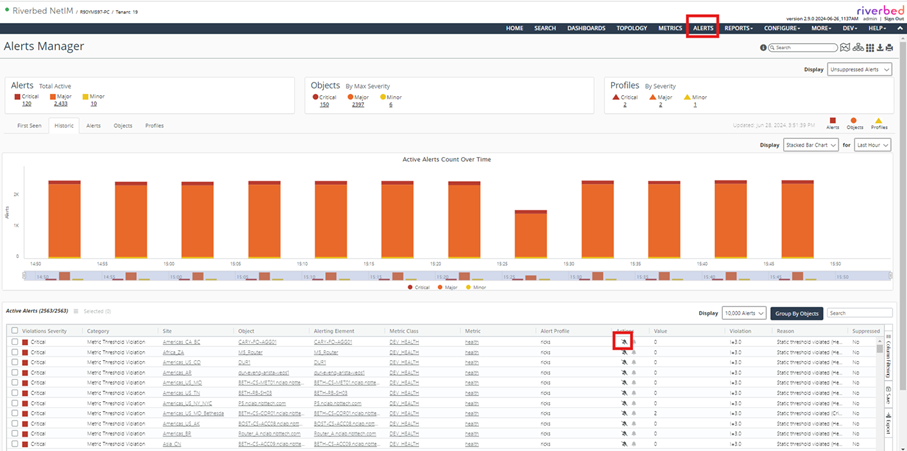The width and height of the screenshot is (907, 451).
Task: Open the topology groups icon
Action: [x=858, y=48]
